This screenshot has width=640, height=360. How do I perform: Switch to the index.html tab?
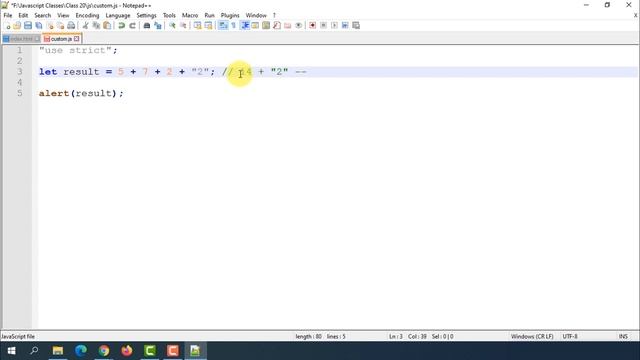21,39
